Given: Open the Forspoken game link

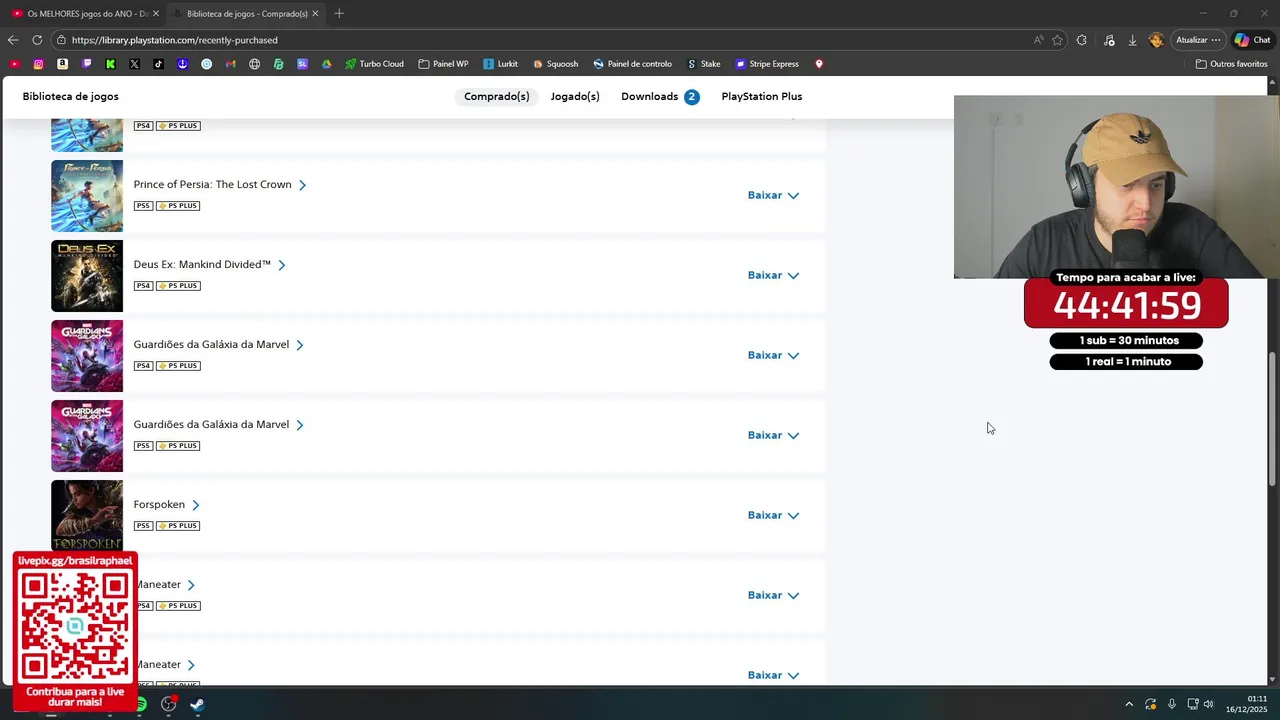Looking at the screenshot, I should click(167, 505).
